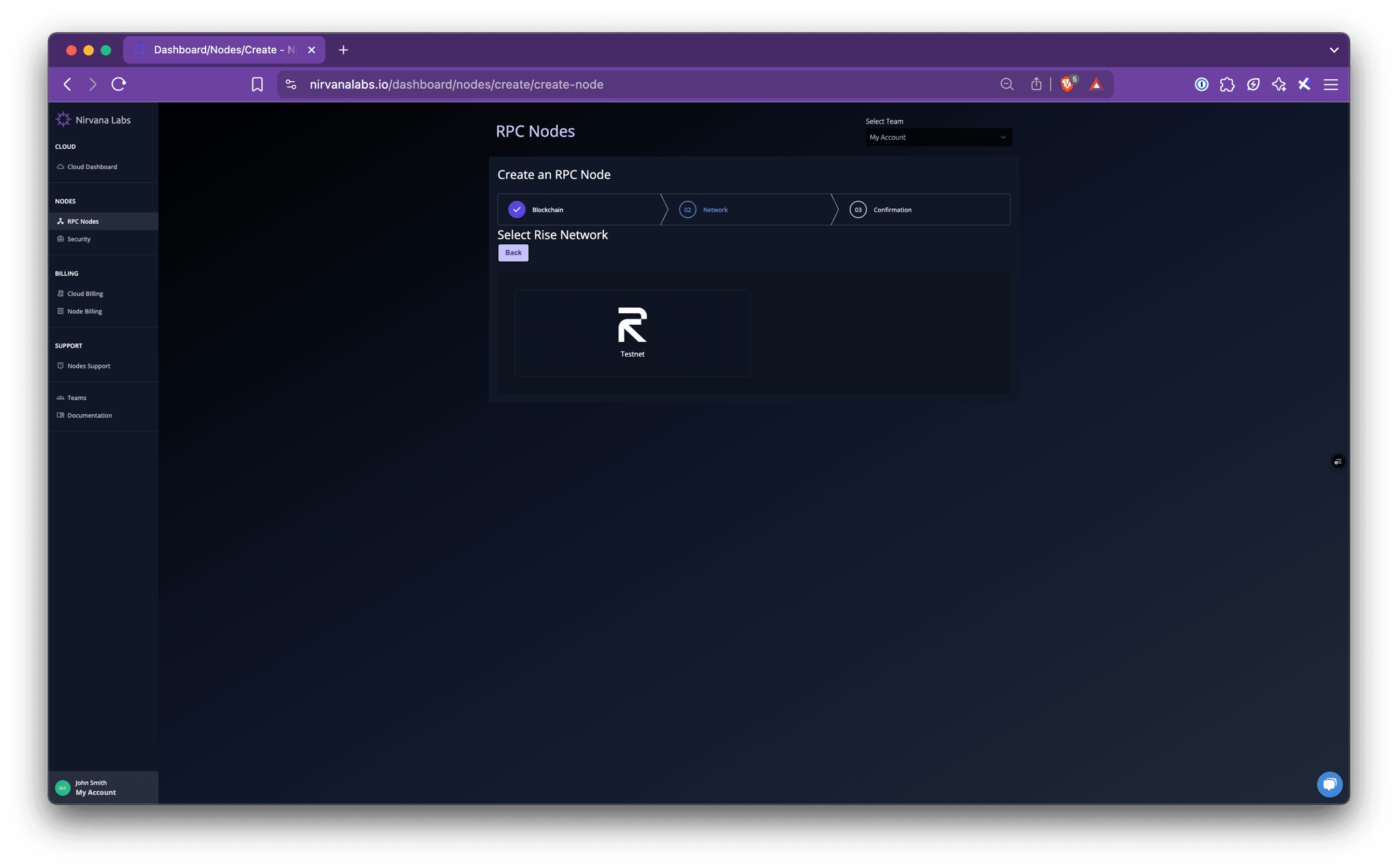Open the Documentation link
Screen dimensions: 1398x868
pos(89,415)
